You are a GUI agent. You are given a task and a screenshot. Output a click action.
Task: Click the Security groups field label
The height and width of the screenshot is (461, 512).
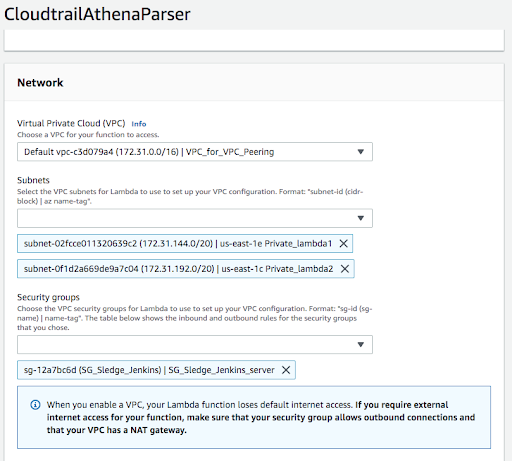48,297
